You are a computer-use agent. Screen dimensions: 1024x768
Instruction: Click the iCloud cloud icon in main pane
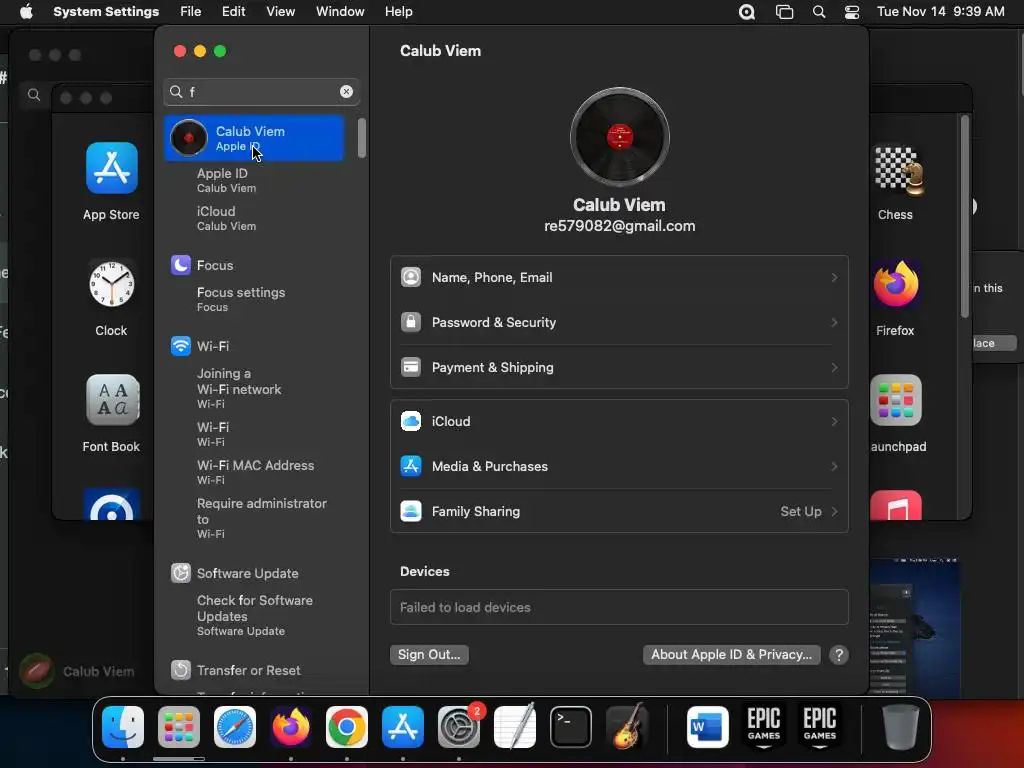pos(411,421)
